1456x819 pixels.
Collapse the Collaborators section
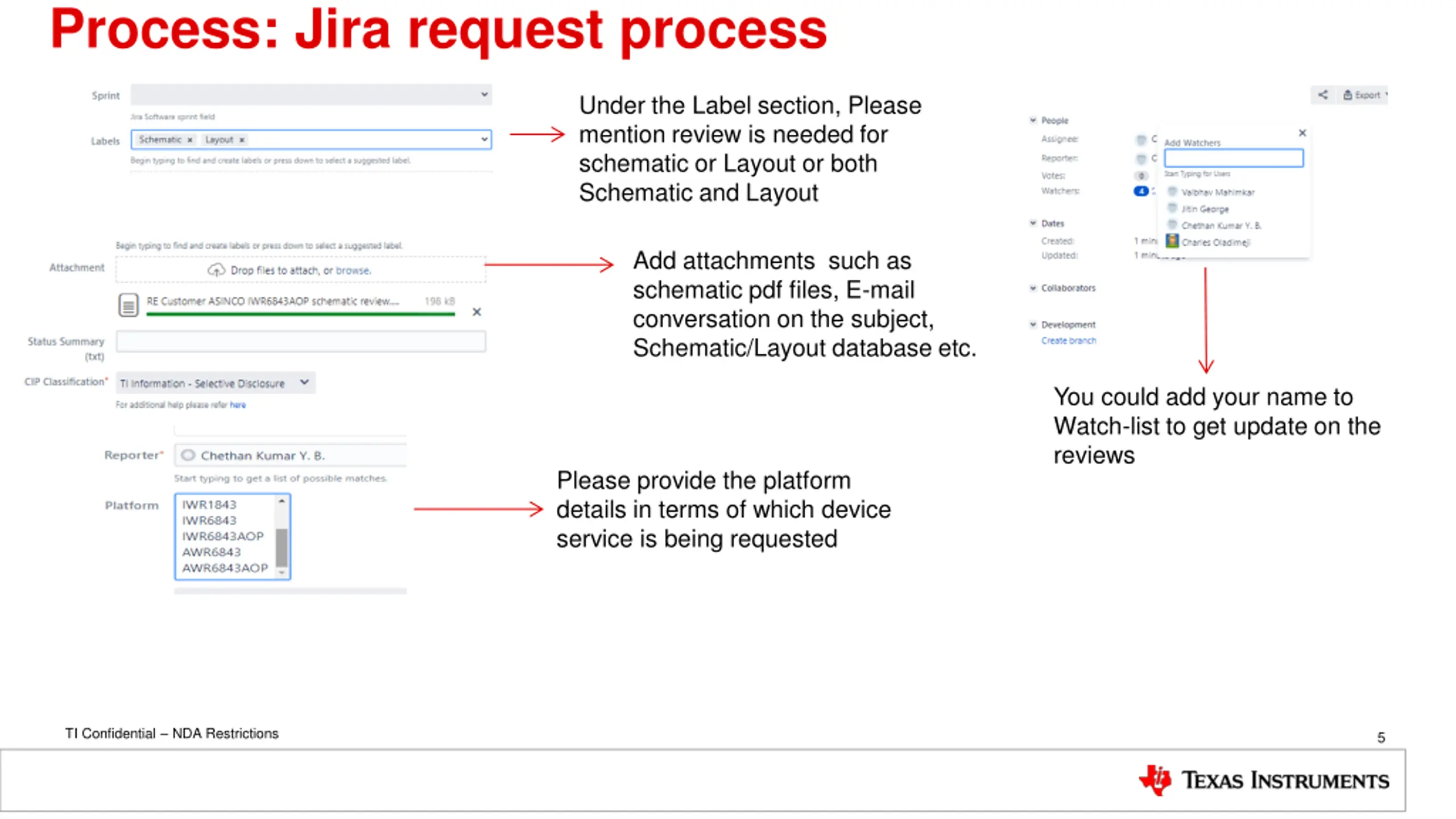pyautogui.click(x=1033, y=288)
